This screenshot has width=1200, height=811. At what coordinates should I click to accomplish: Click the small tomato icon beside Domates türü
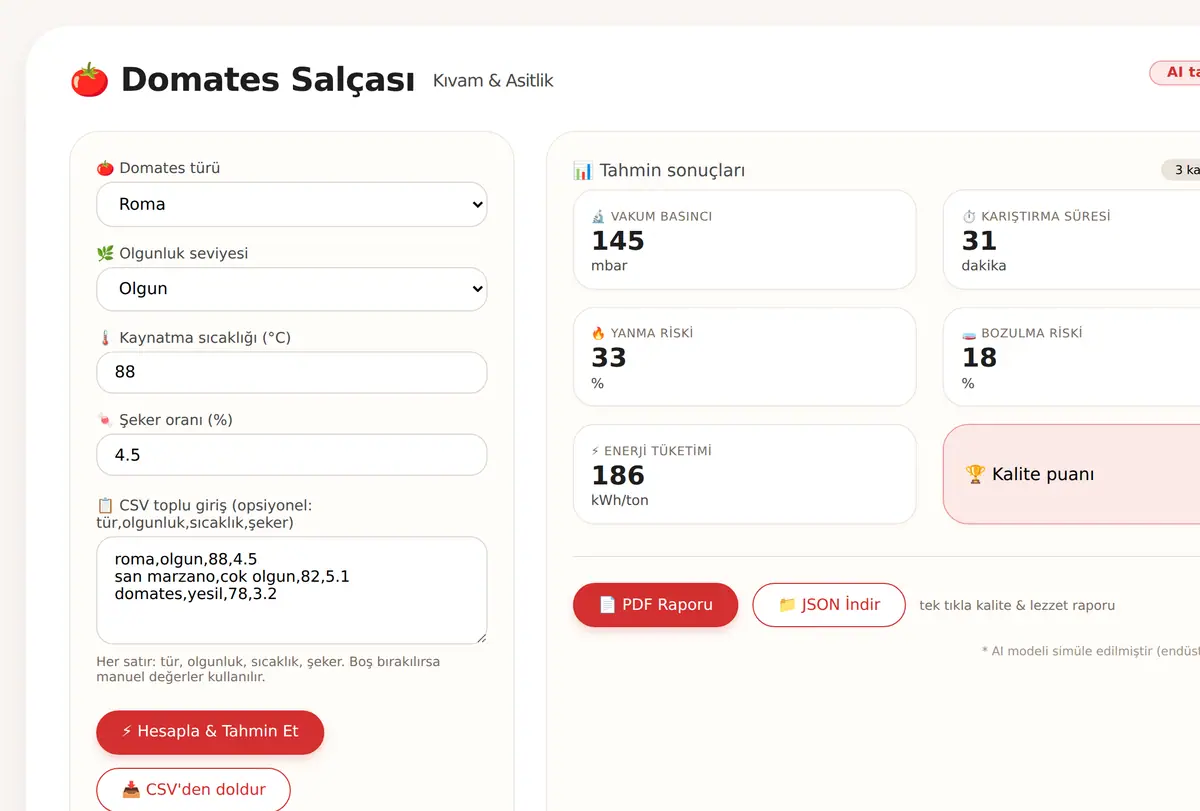pos(105,168)
